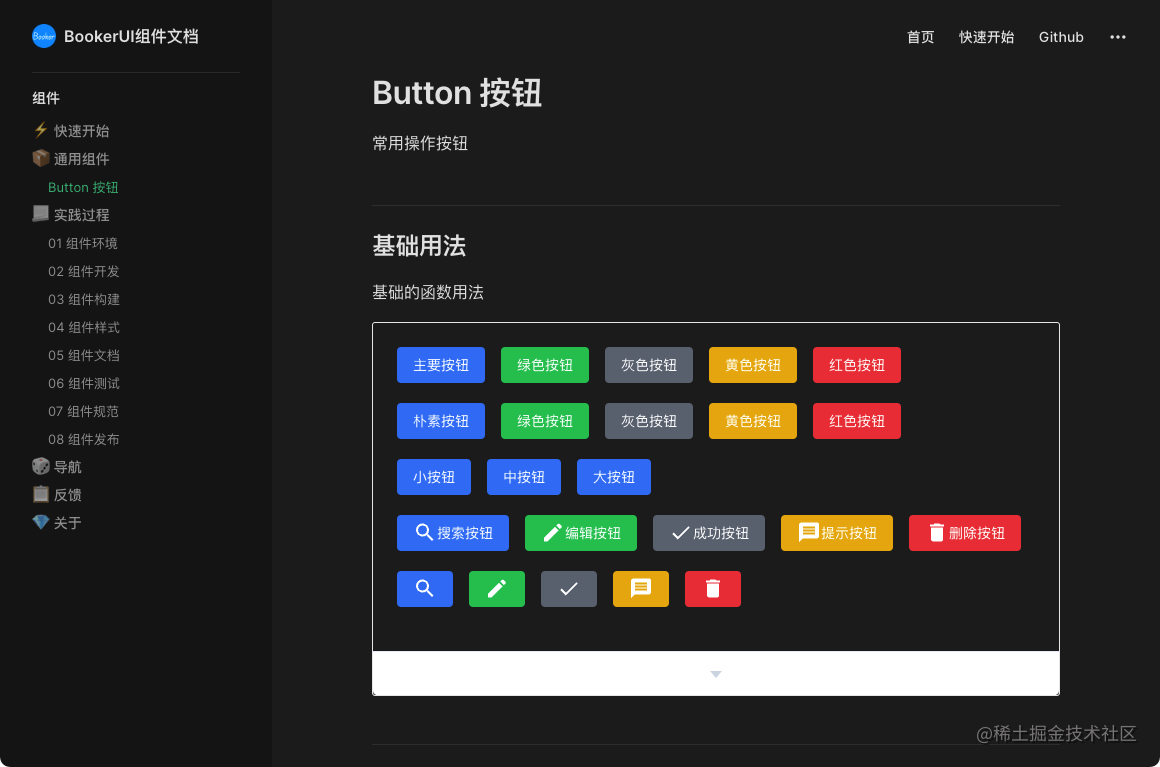Click the BookerUI logo icon

(x=44, y=36)
